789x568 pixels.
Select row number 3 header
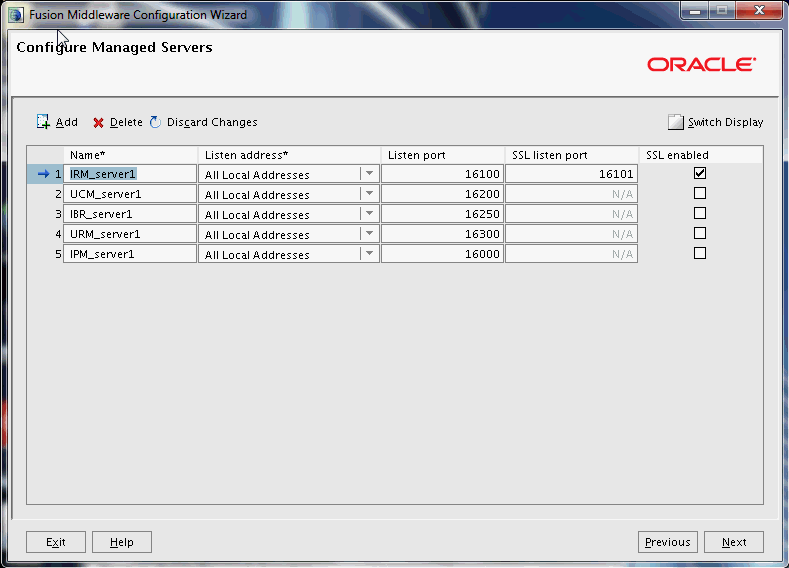coord(45,214)
